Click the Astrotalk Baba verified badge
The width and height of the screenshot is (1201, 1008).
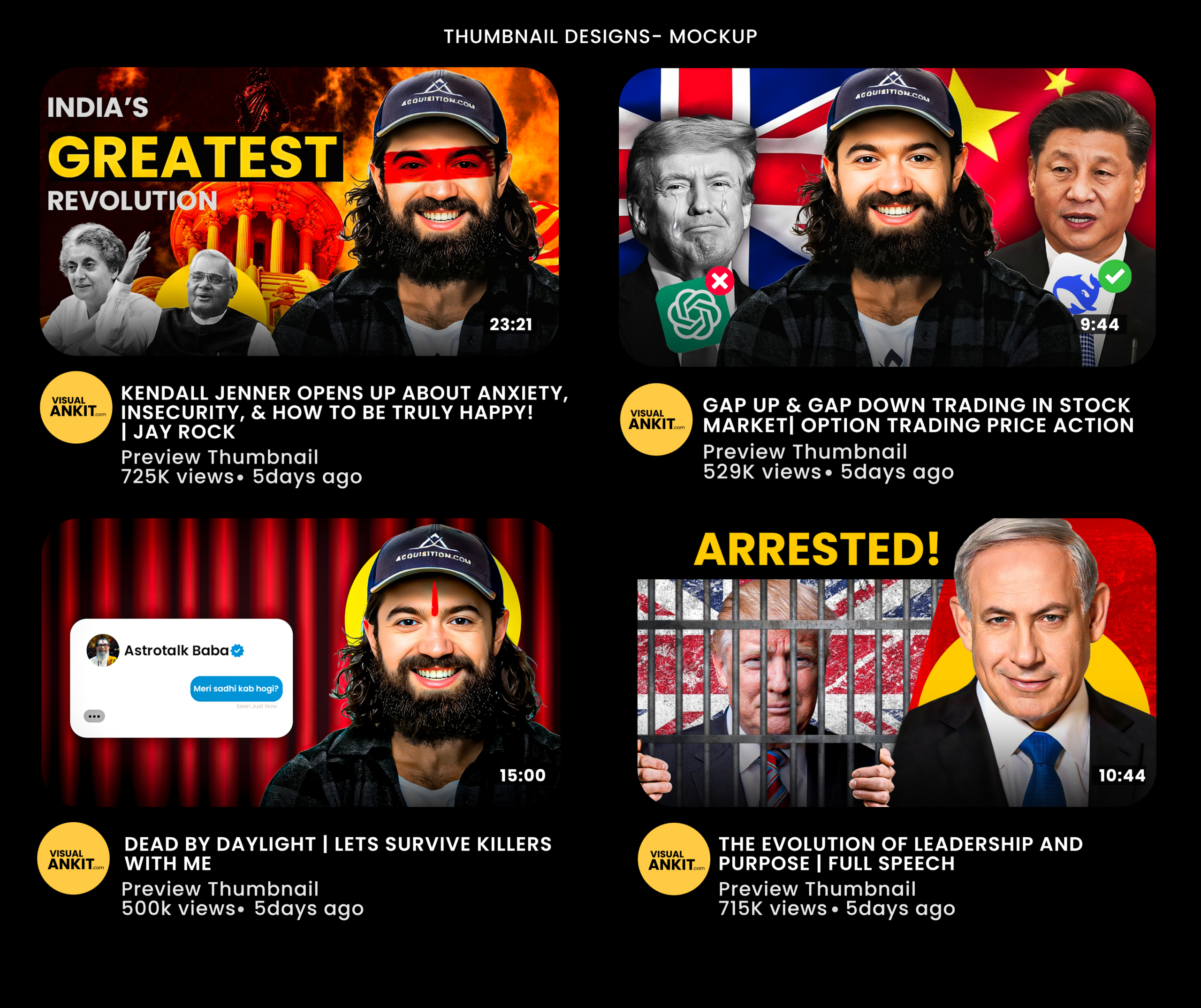tap(237, 651)
